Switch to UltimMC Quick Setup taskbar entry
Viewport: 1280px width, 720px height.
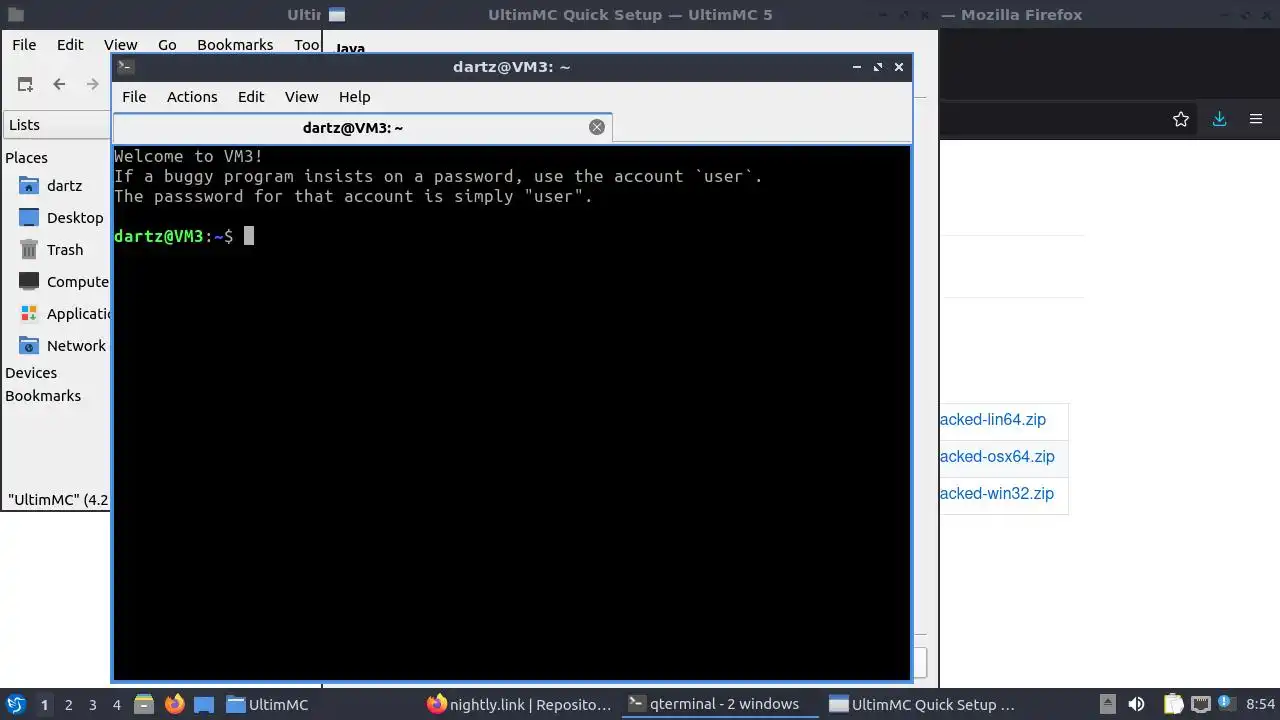tap(921, 704)
